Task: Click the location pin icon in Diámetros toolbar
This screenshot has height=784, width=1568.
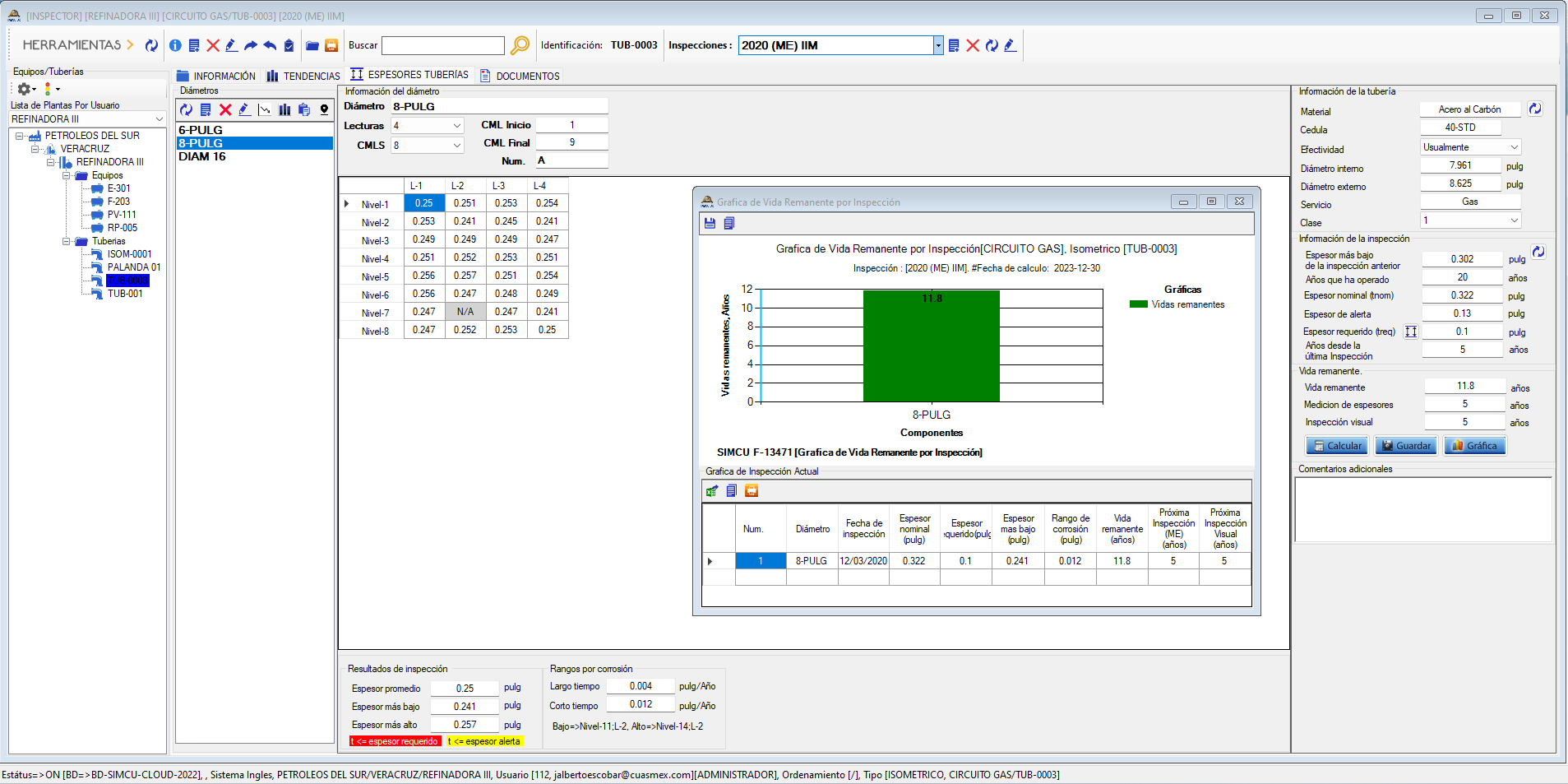Action: [x=324, y=109]
